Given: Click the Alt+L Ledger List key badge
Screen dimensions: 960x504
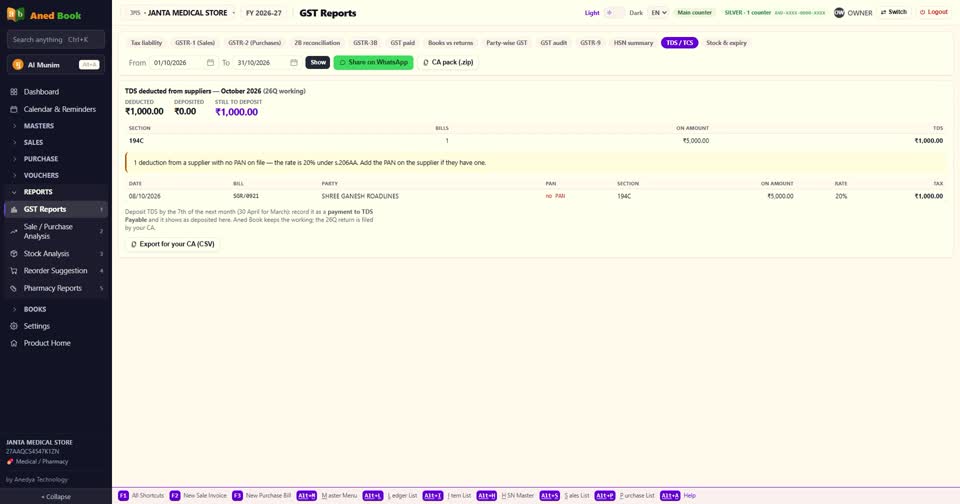Looking at the screenshot, I should click(372, 495).
